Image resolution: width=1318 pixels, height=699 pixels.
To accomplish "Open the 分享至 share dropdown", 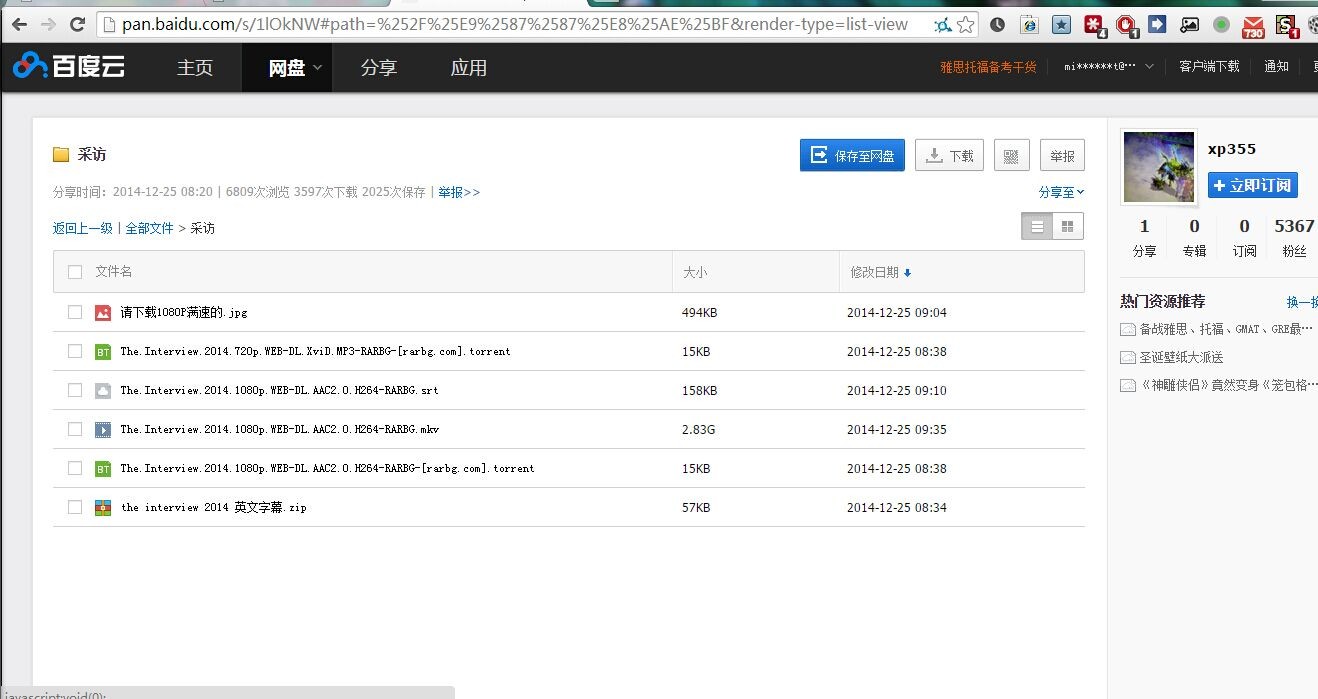I will (1061, 192).
